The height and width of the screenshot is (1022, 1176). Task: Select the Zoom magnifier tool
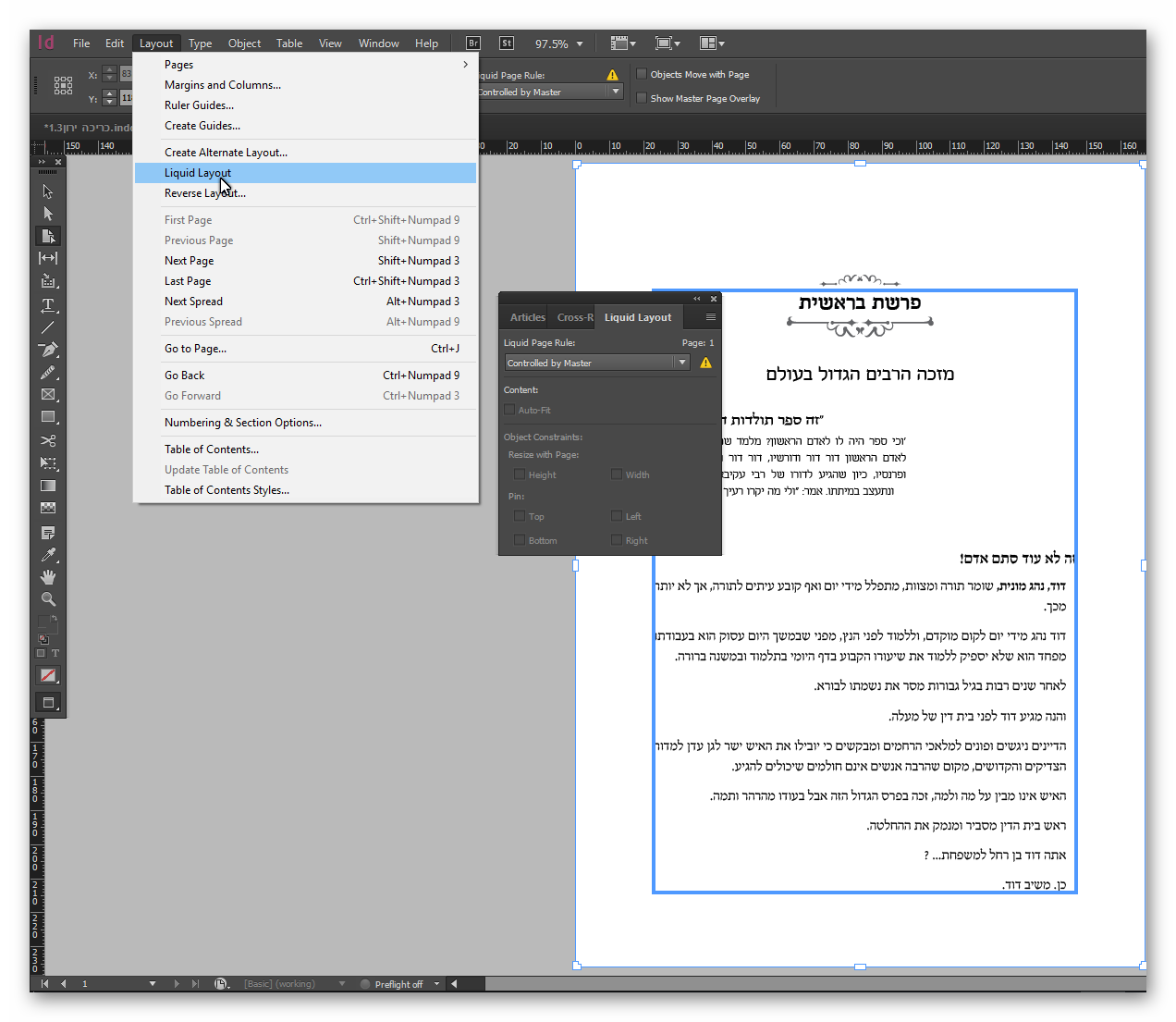tap(48, 599)
